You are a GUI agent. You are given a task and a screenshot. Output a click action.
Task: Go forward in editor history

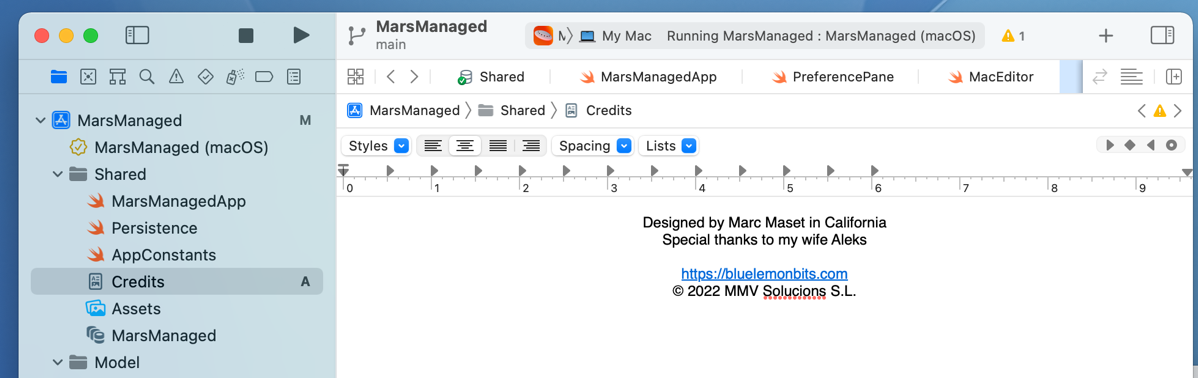pyautogui.click(x=414, y=76)
